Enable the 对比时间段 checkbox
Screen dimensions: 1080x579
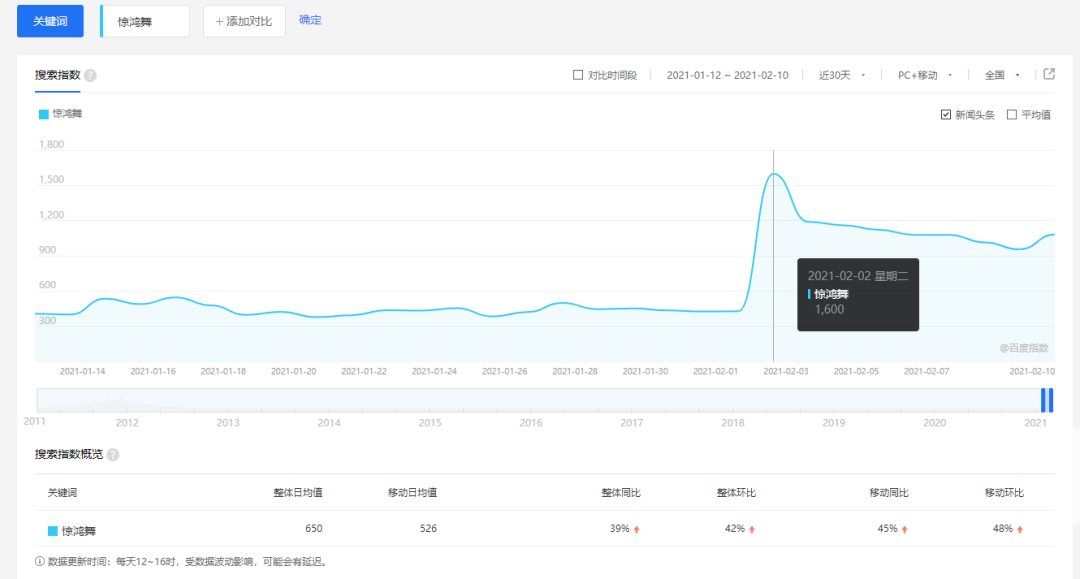click(x=578, y=75)
